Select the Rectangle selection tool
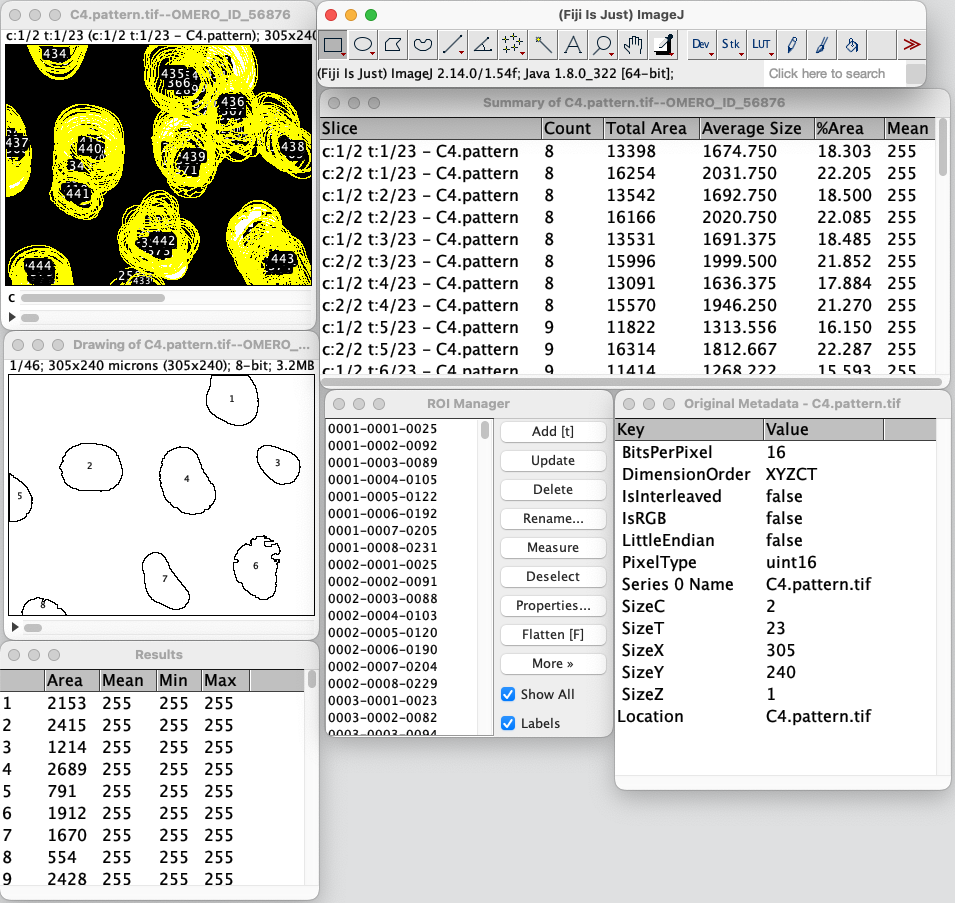Image resolution: width=955 pixels, height=903 pixels. click(x=333, y=44)
